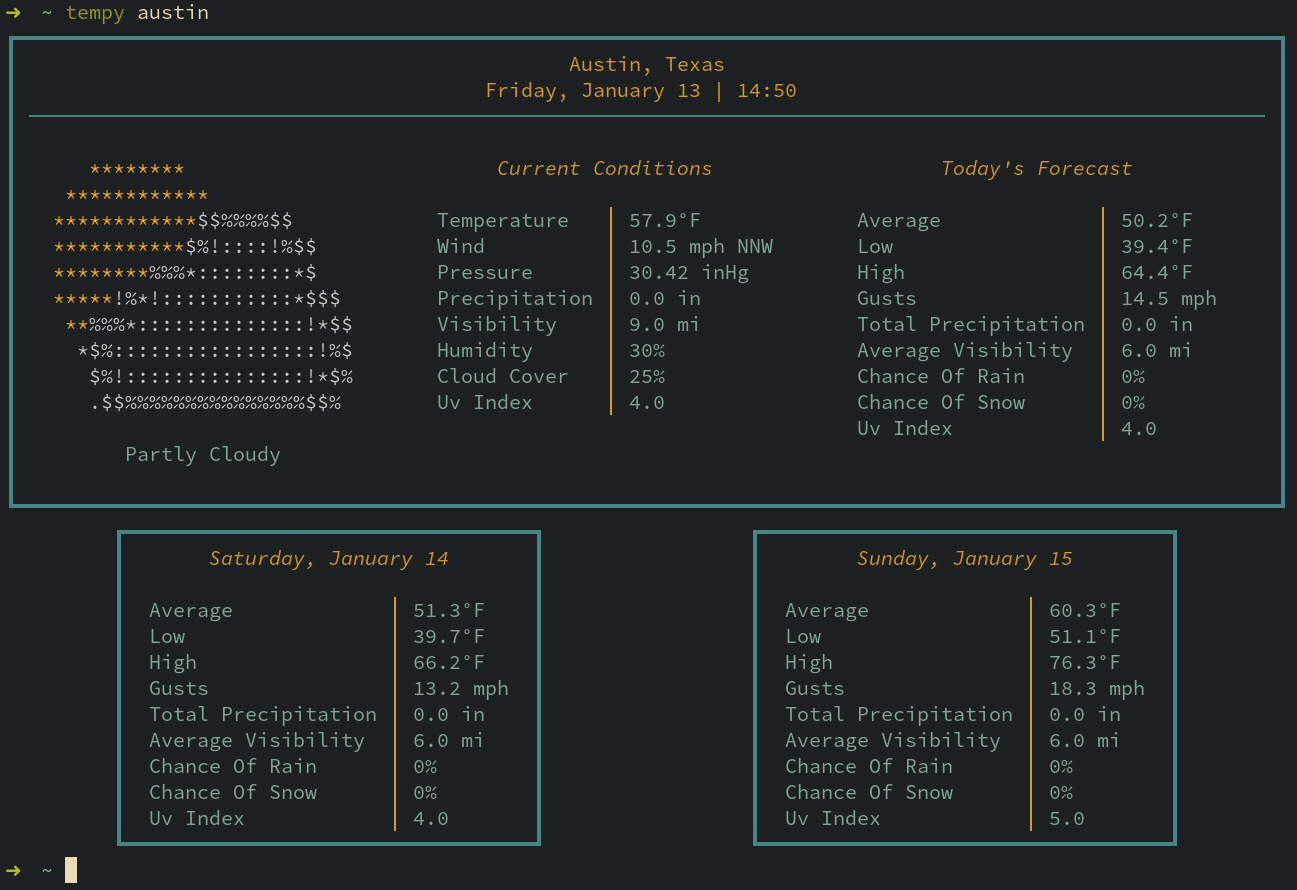Click the Sunday, January 15 panel title
The width and height of the screenshot is (1297, 890).
pyautogui.click(x=964, y=558)
